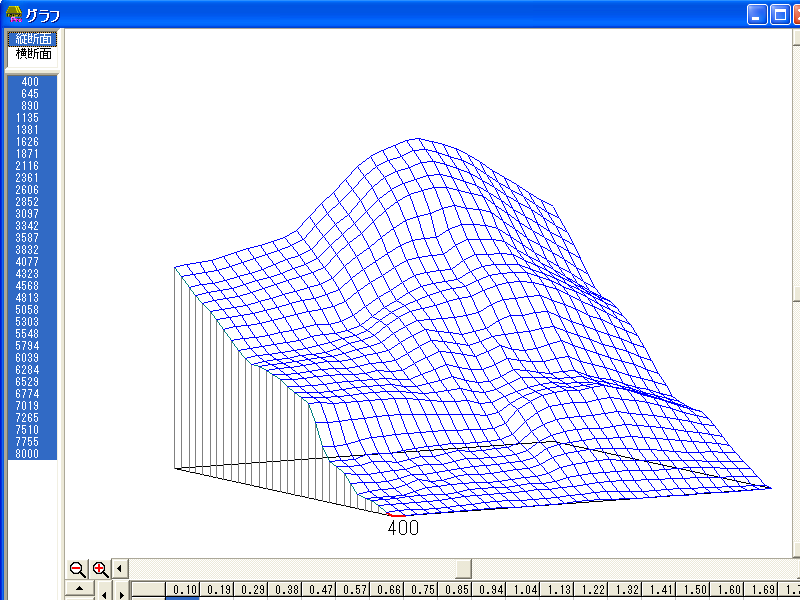Click the 0.47 column header
Viewport: 800px width, 600px height.
(x=319, y=590)
